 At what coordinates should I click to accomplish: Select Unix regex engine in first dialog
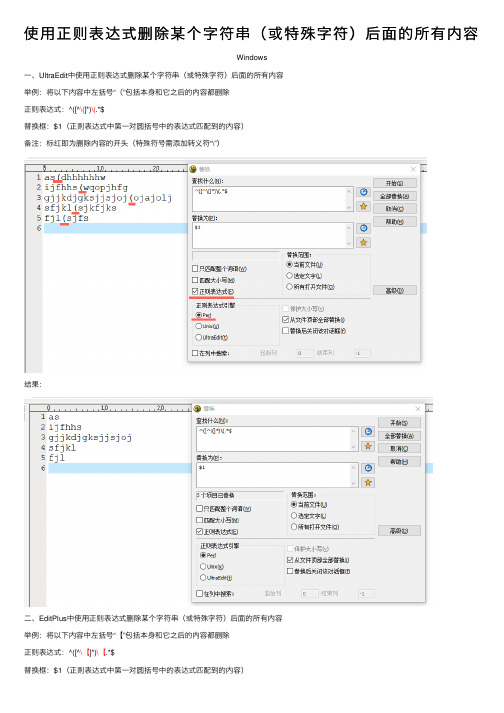199,326
